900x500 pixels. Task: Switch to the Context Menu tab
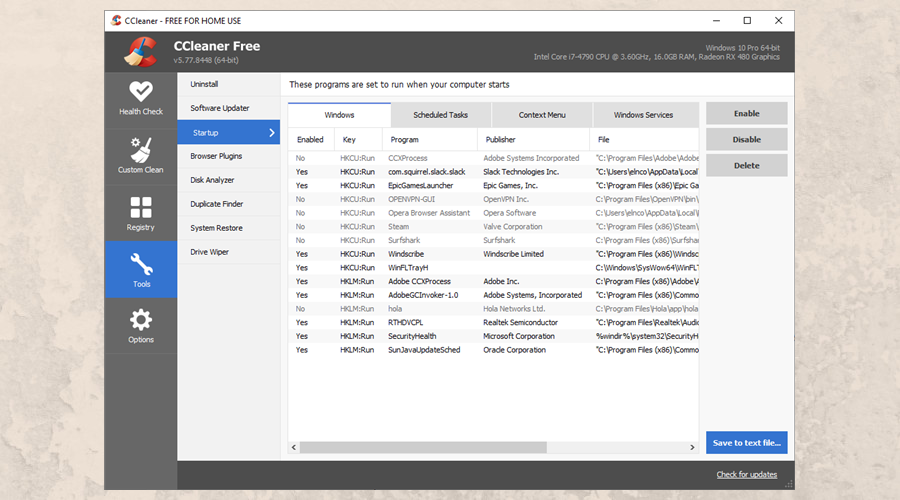[542, 115]
